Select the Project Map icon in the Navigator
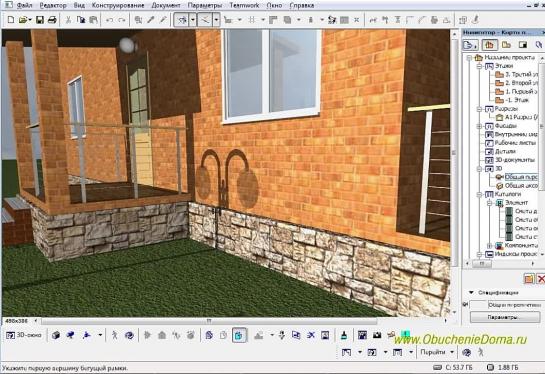 coord(489,45)
